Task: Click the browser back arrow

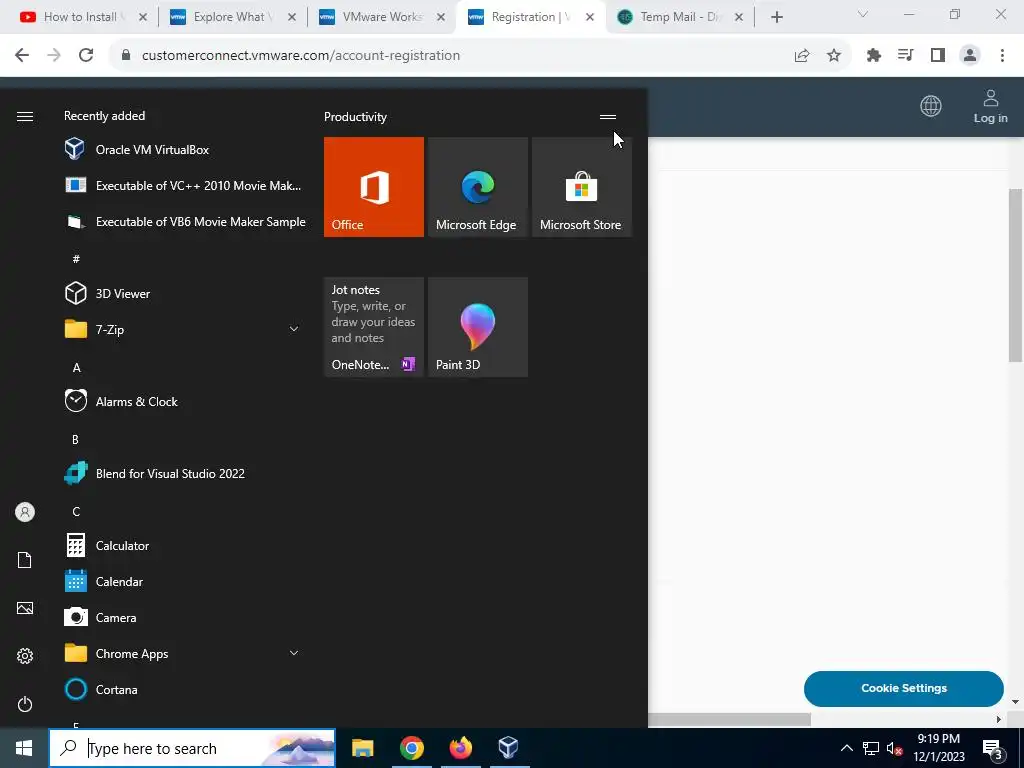Action: click(22, 56)
